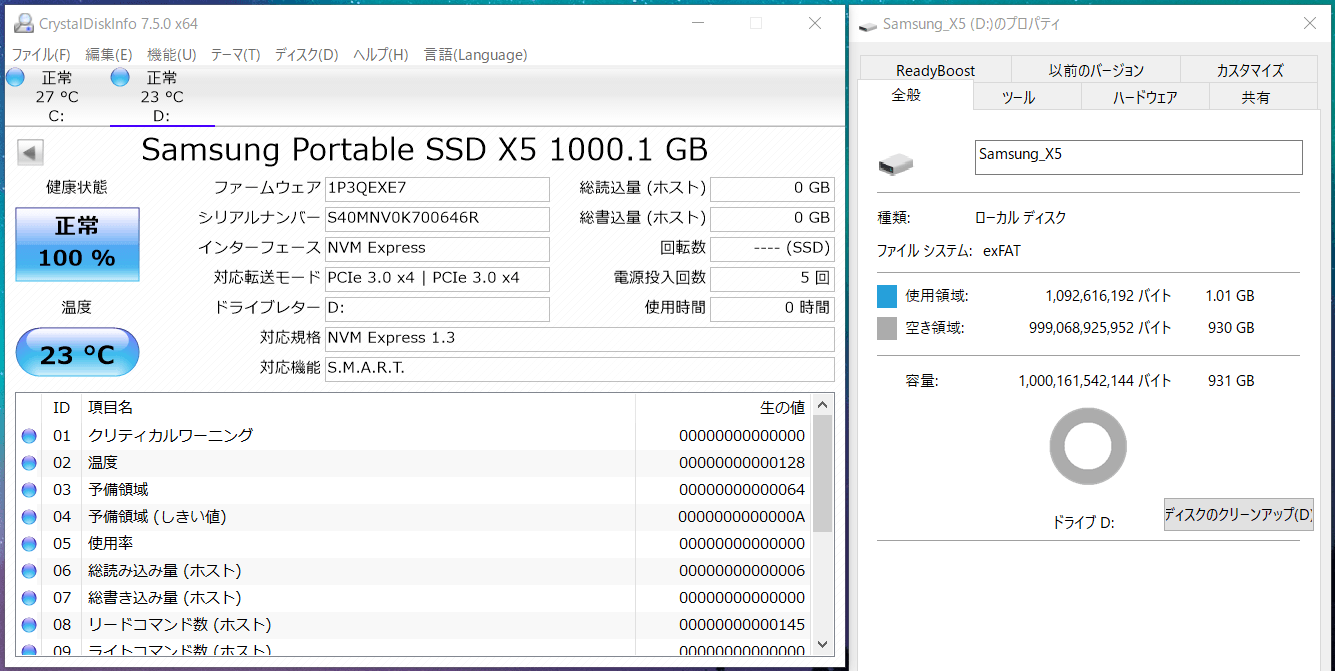The image size is (1335, 671).
Task: Click the 項目名 column header
Action: click(x=358, y=407)
